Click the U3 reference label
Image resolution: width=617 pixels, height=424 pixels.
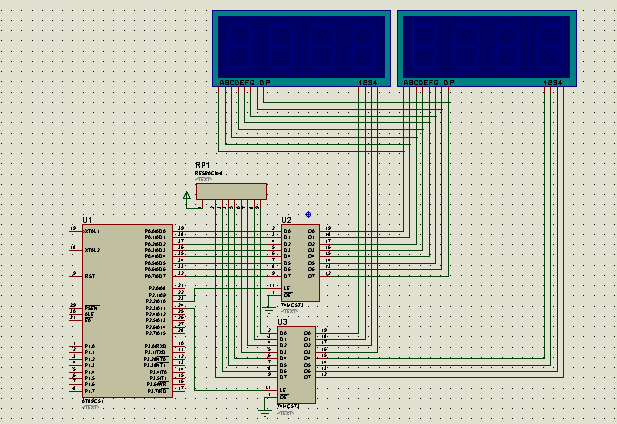pos(283,322)
